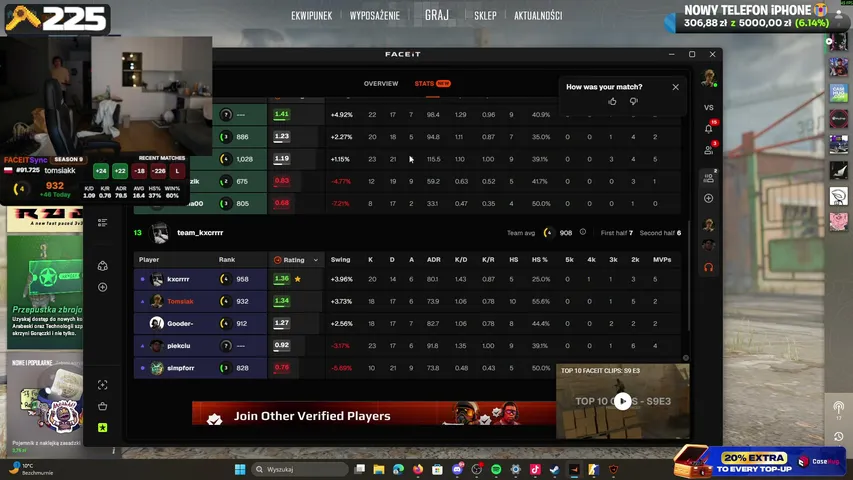Viewport: 853px width, 480px height.
Task: Open player Gooder- profile
Action: [x=180, y=324]
